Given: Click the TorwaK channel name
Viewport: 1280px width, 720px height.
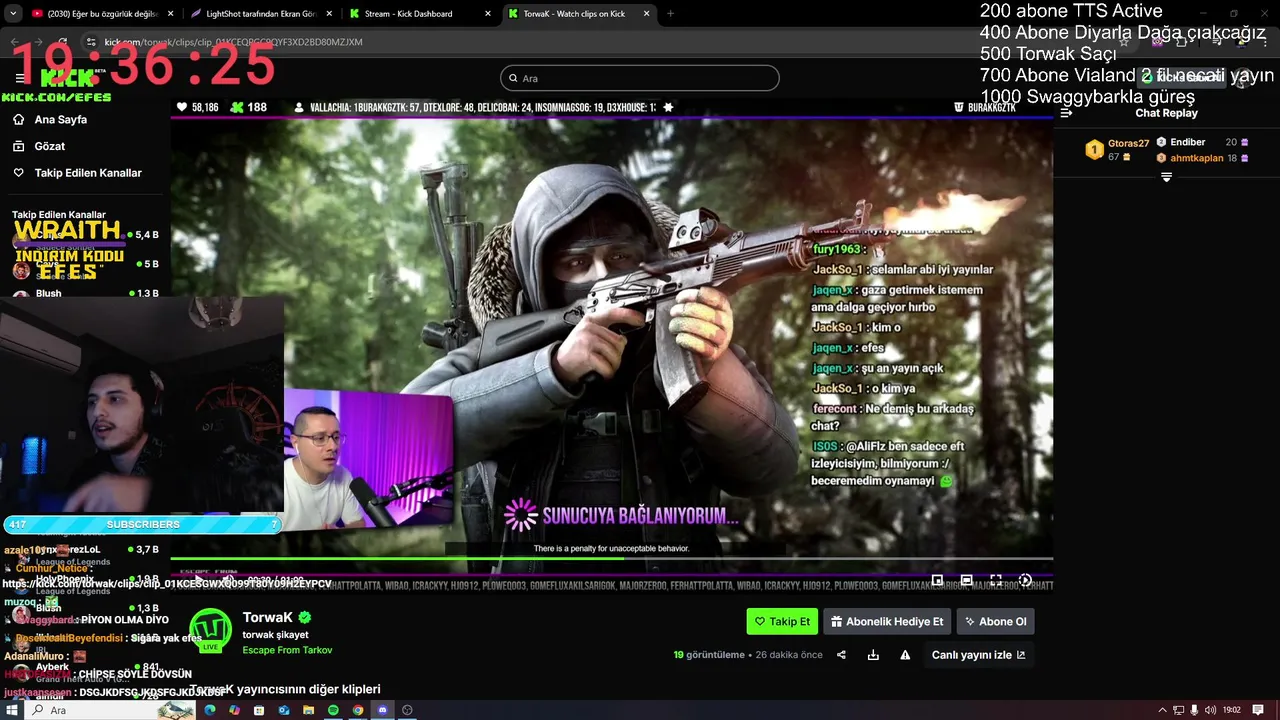Looking at the screenshot, I should click(x=268, y=618).
